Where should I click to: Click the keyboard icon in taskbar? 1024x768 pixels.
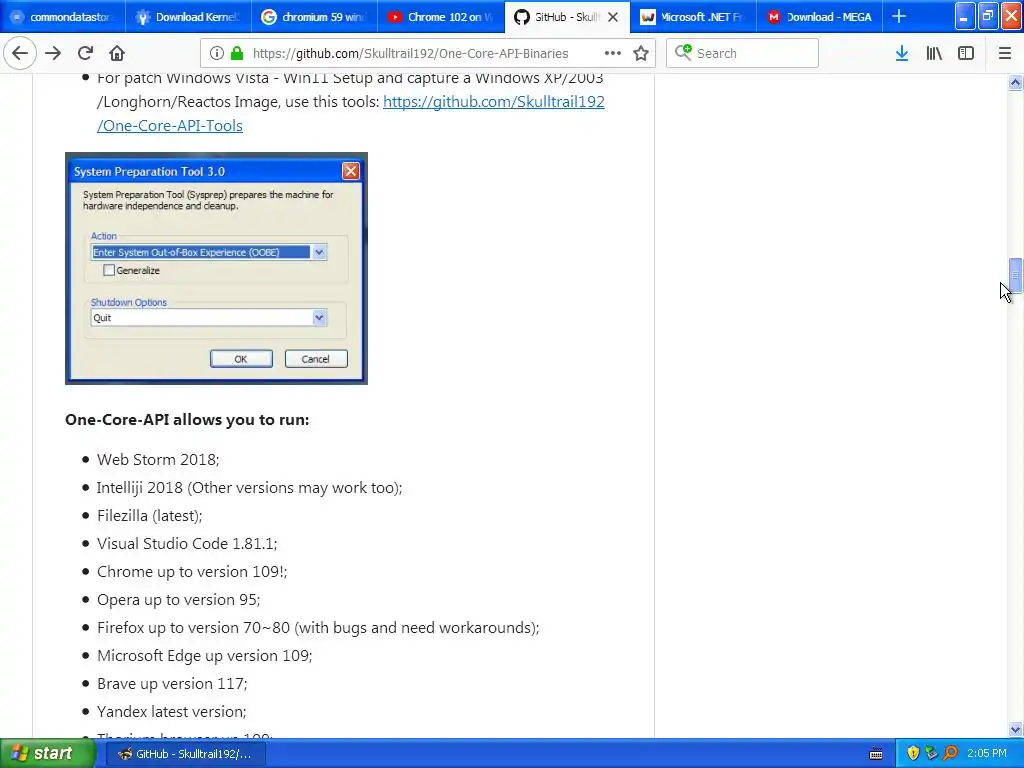[x=876, y=754]
